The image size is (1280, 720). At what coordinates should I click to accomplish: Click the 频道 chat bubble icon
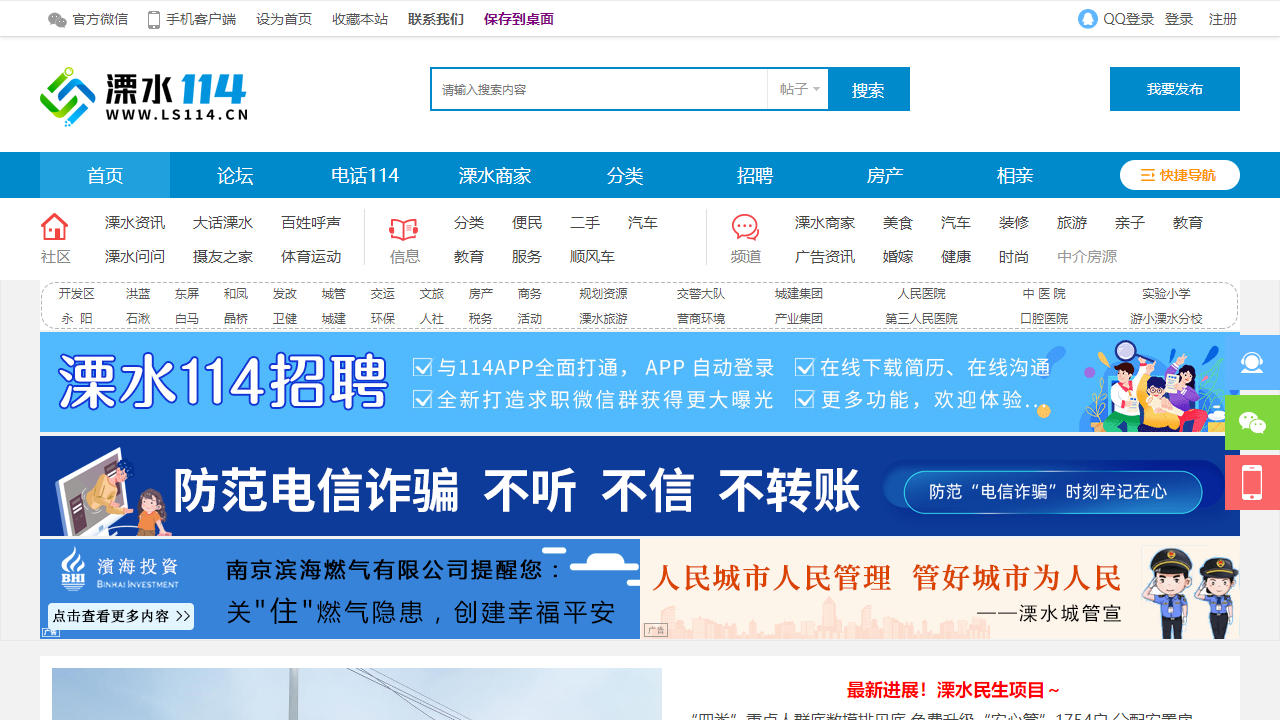tap(745, 228)
